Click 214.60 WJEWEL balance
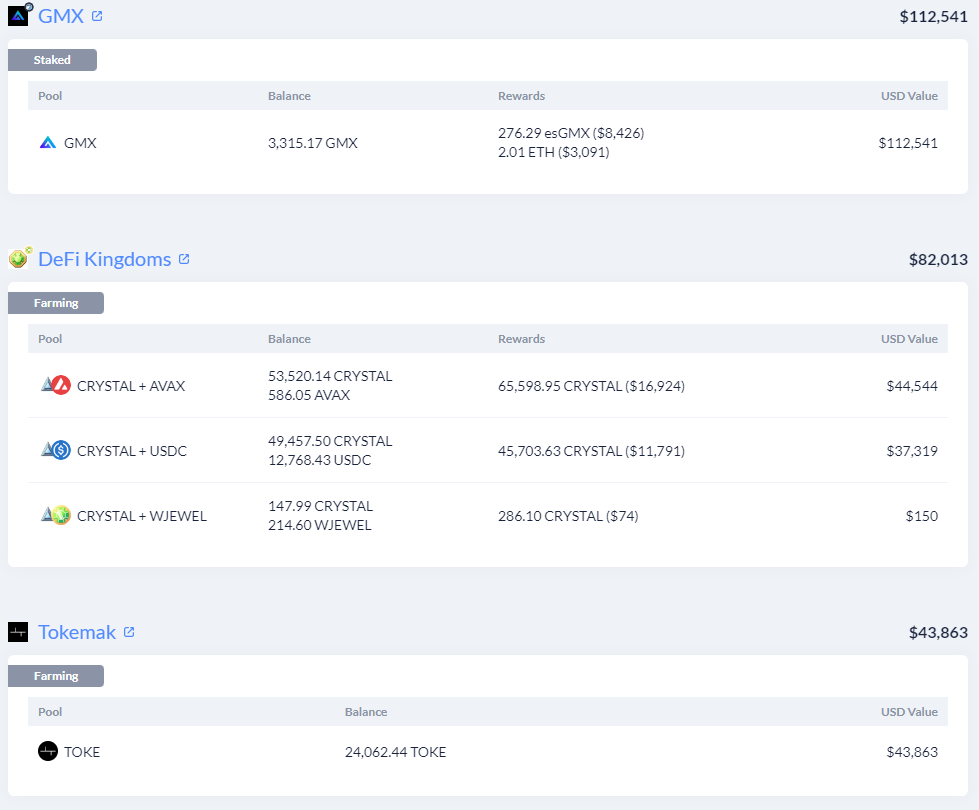Viewport: 979px width, 810px height. pos(320,525)
